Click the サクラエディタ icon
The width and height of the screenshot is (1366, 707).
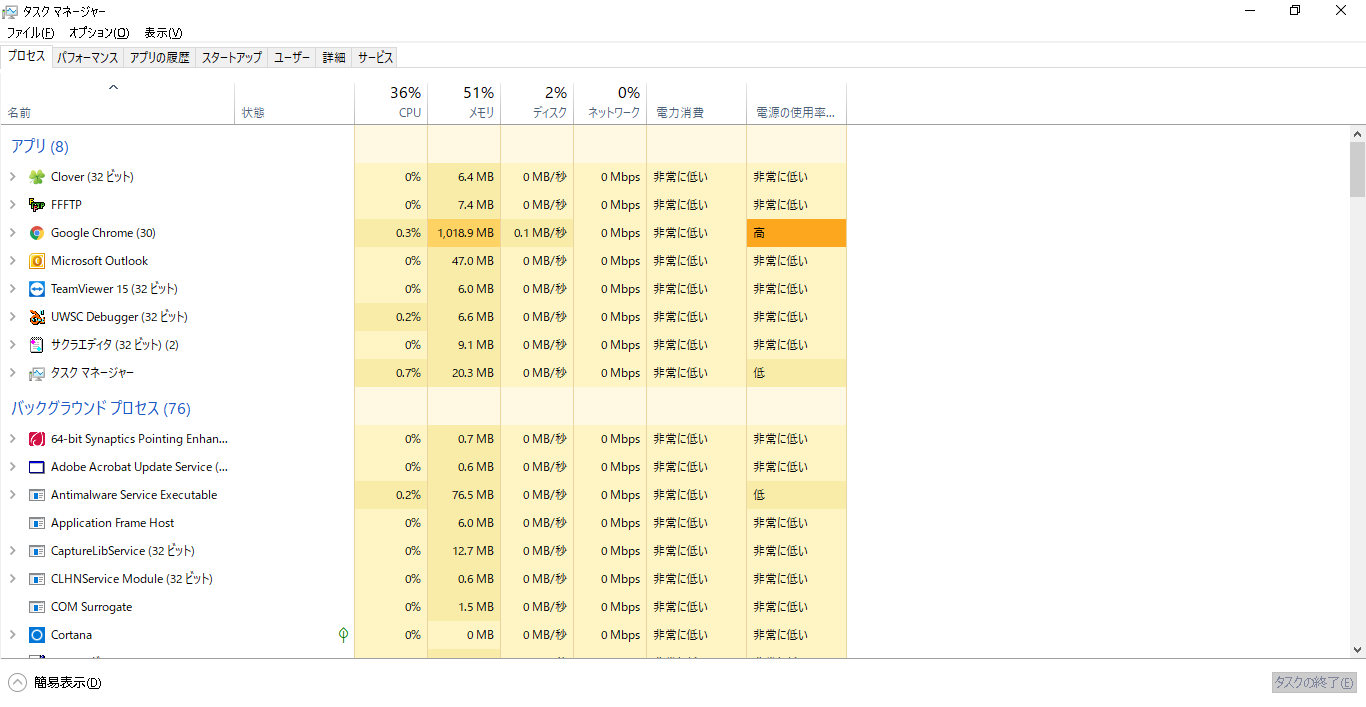(37, 345)
